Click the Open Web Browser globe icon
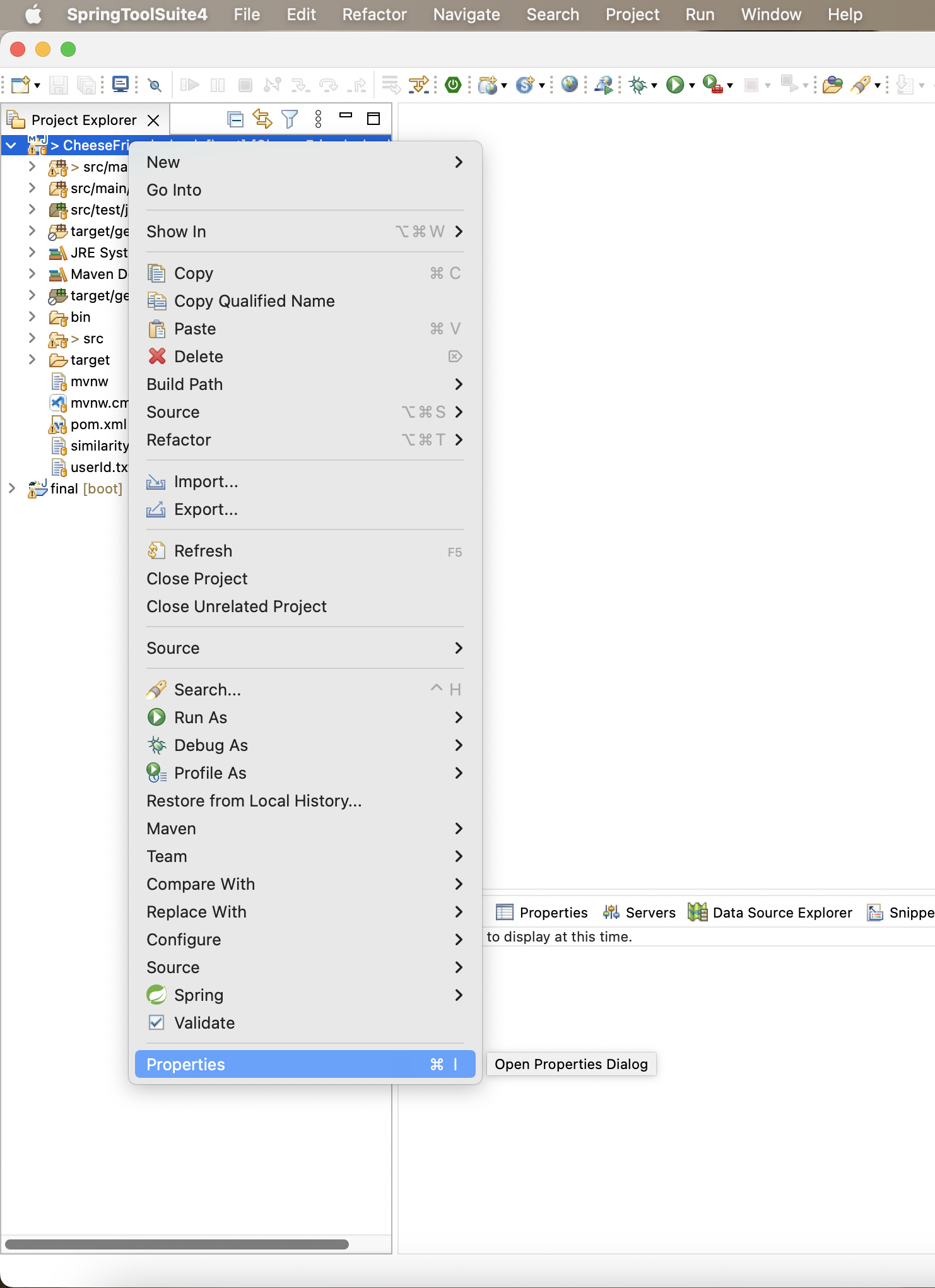 [570, 84]
